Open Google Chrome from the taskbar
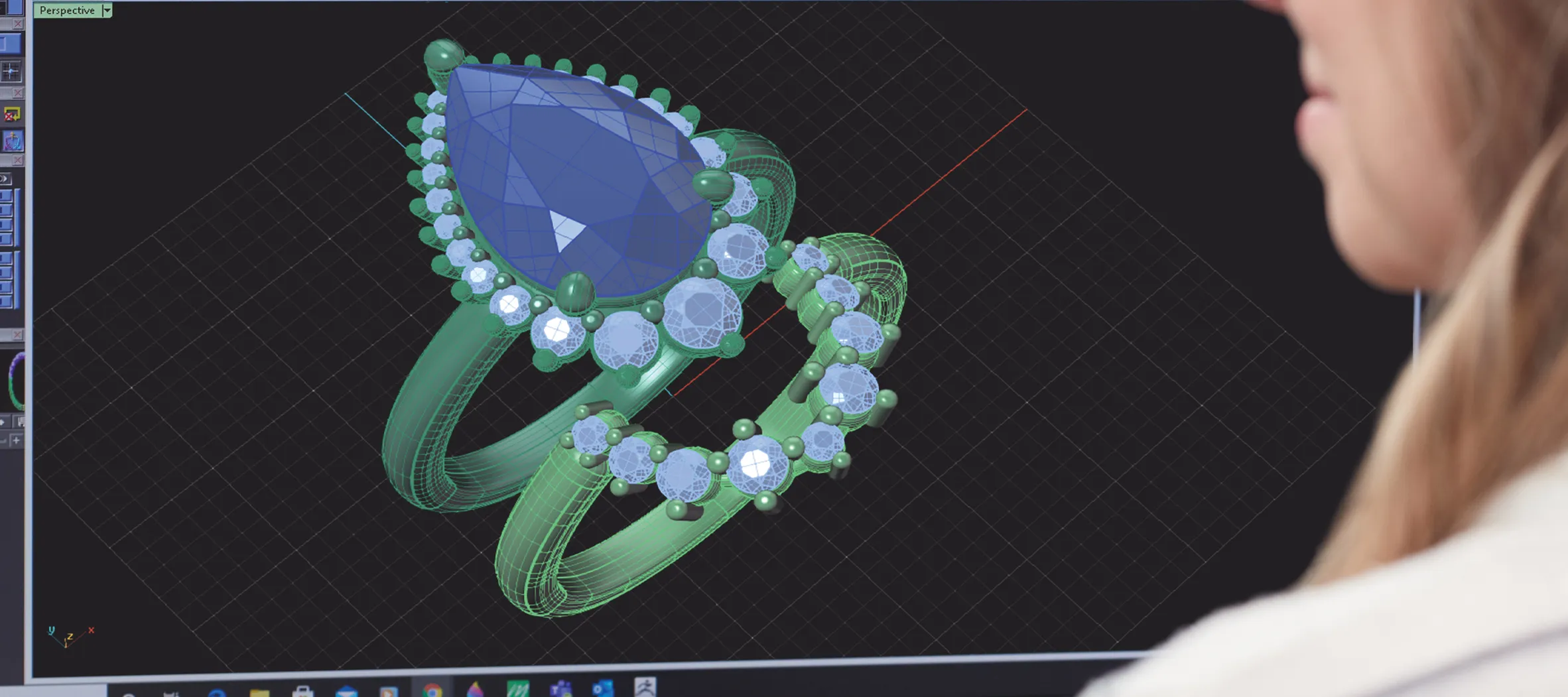The height and width of the screenshot is (697, 1568). (x=432, y=692)
